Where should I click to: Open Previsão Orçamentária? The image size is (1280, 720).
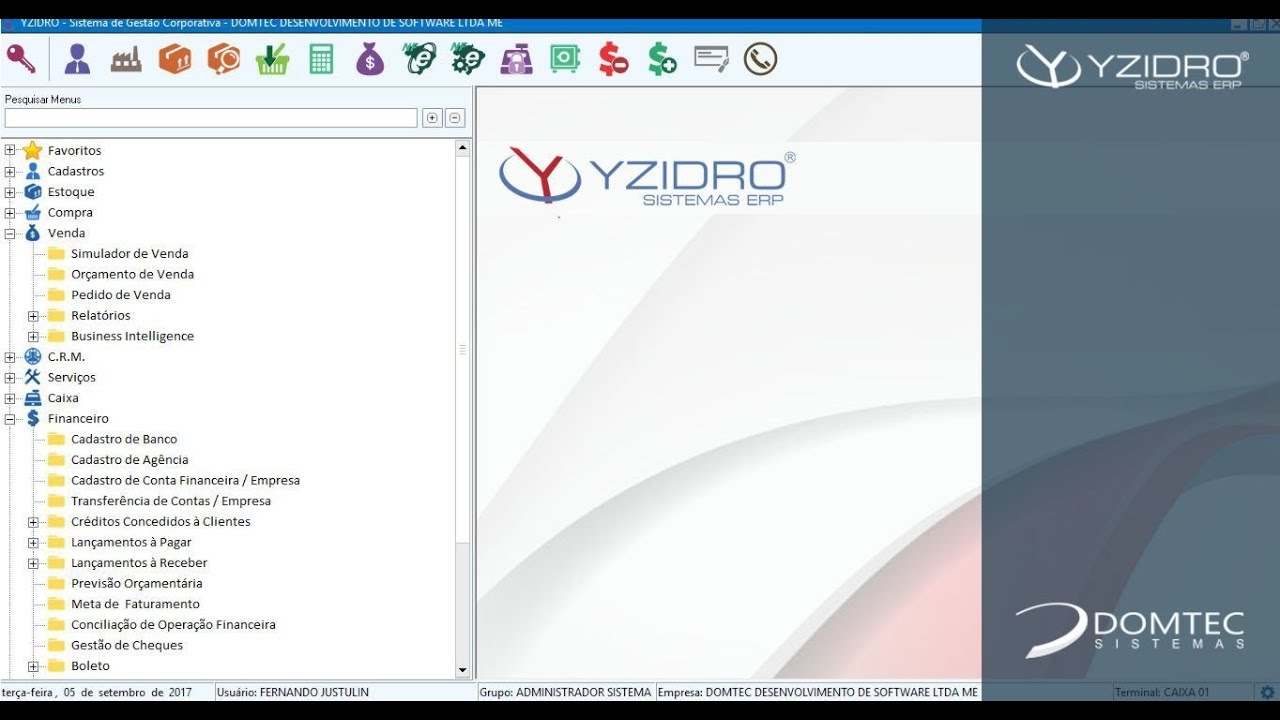(136, 583)
